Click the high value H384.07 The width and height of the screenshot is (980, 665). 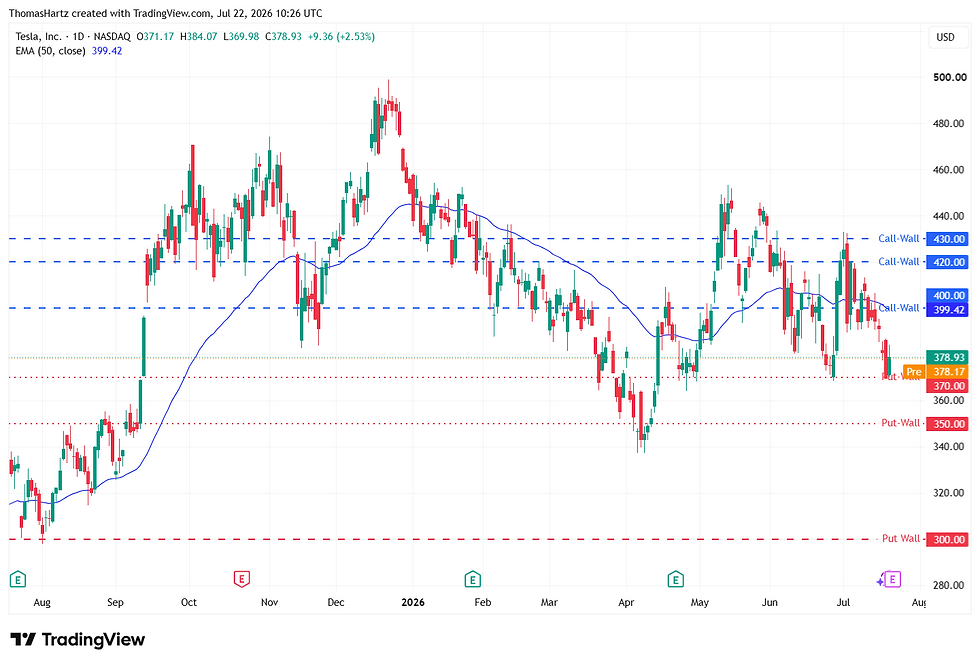click(x=199, y=37)
